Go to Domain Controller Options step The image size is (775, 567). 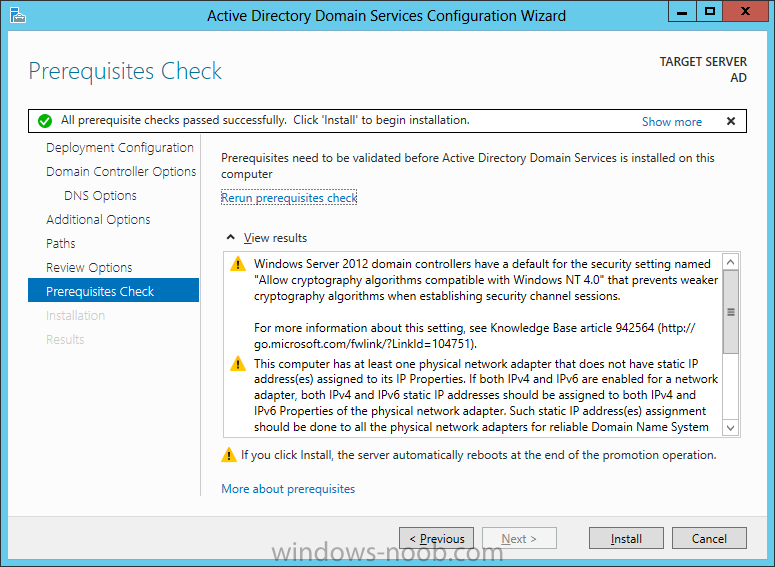tap(121, 172)
